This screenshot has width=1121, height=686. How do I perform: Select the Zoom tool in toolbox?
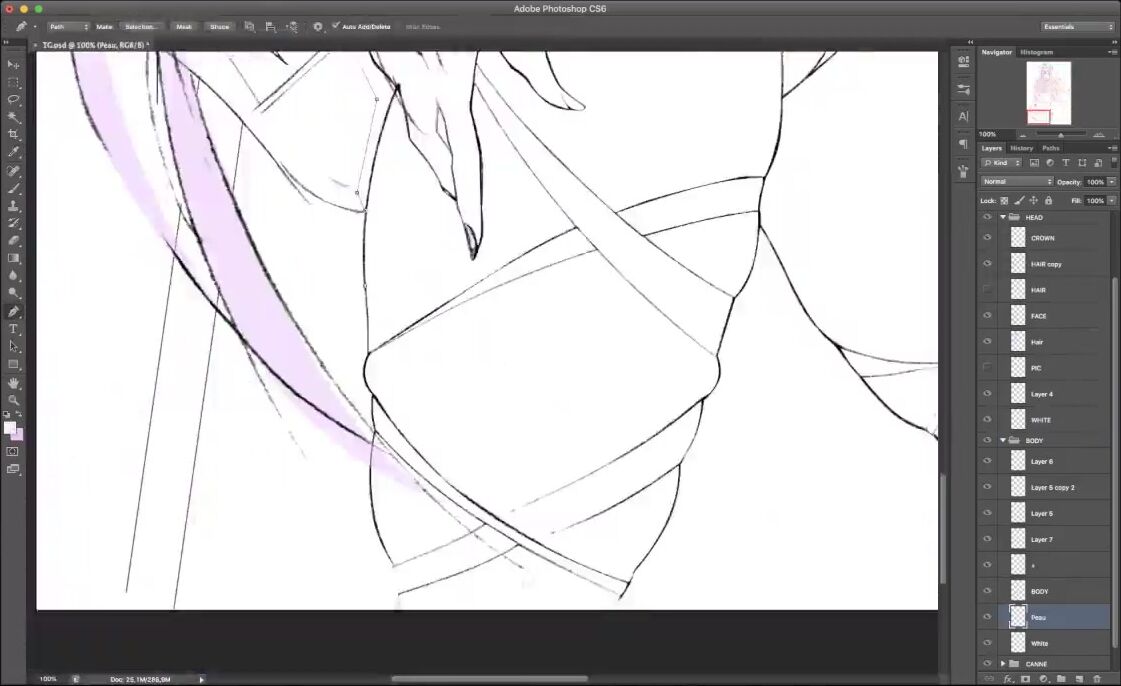13,400
